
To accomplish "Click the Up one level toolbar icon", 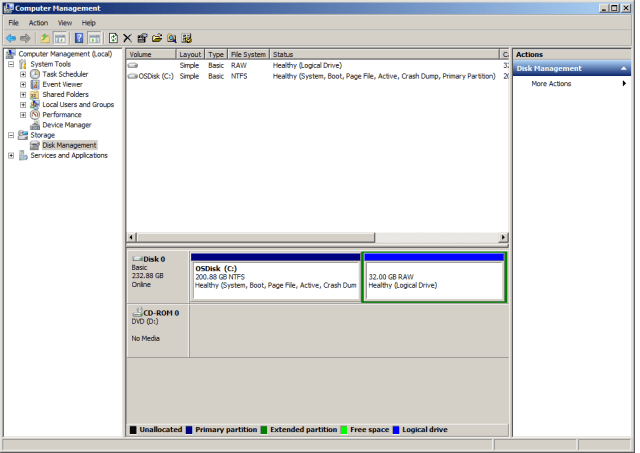I will 45,38.
